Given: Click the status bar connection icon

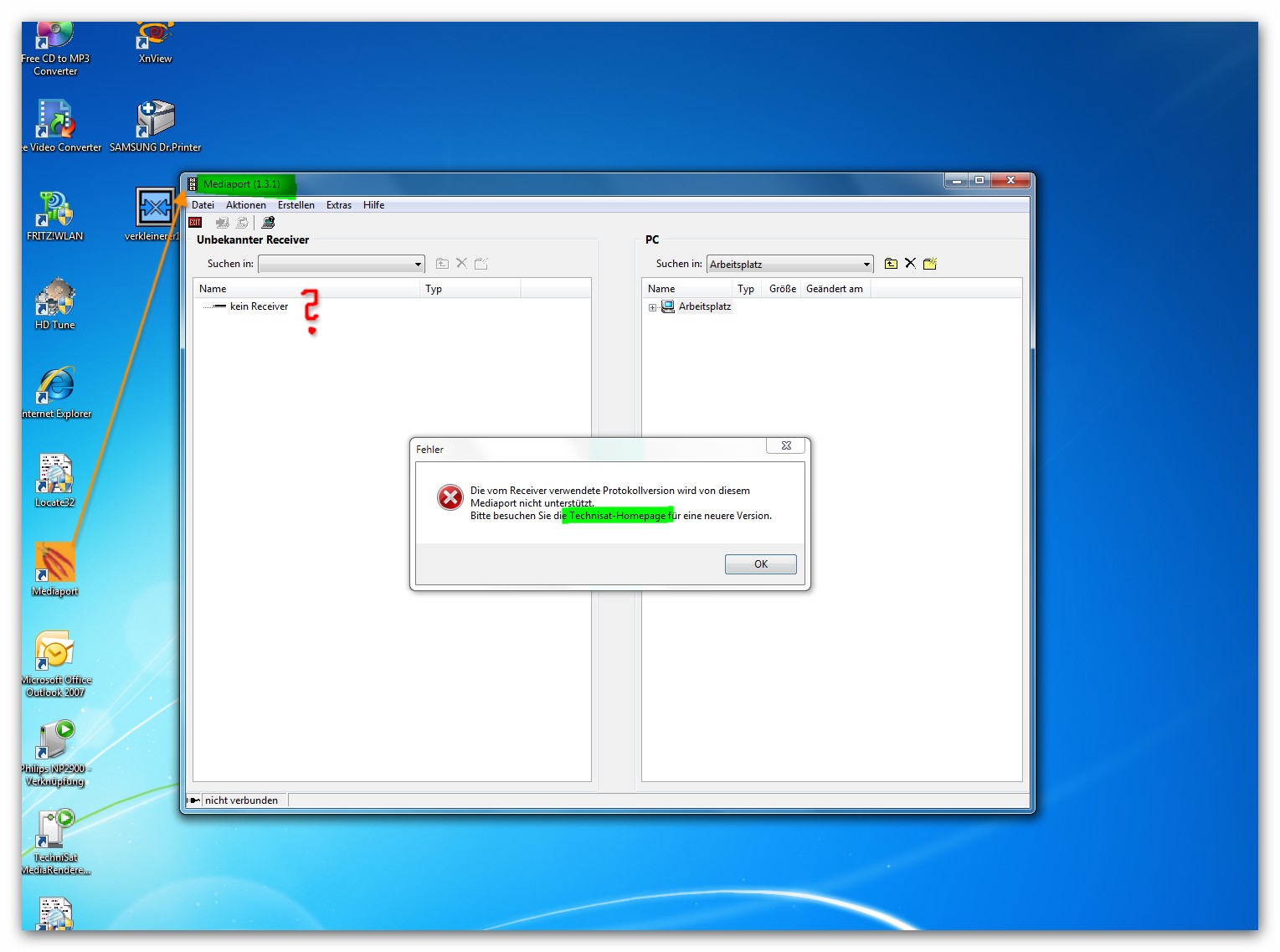Looking at the screenshot, I should pos(193,800).
